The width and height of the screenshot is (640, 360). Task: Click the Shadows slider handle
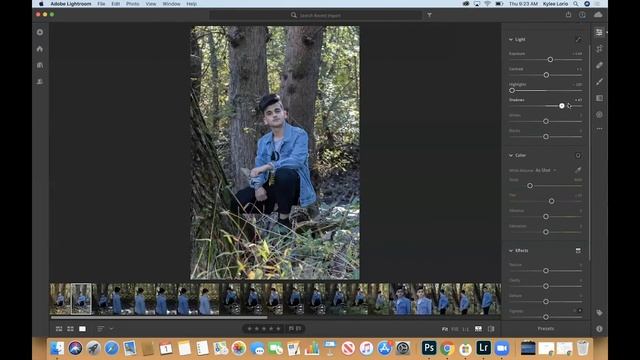pyautogui.click(x=562, y=106)
